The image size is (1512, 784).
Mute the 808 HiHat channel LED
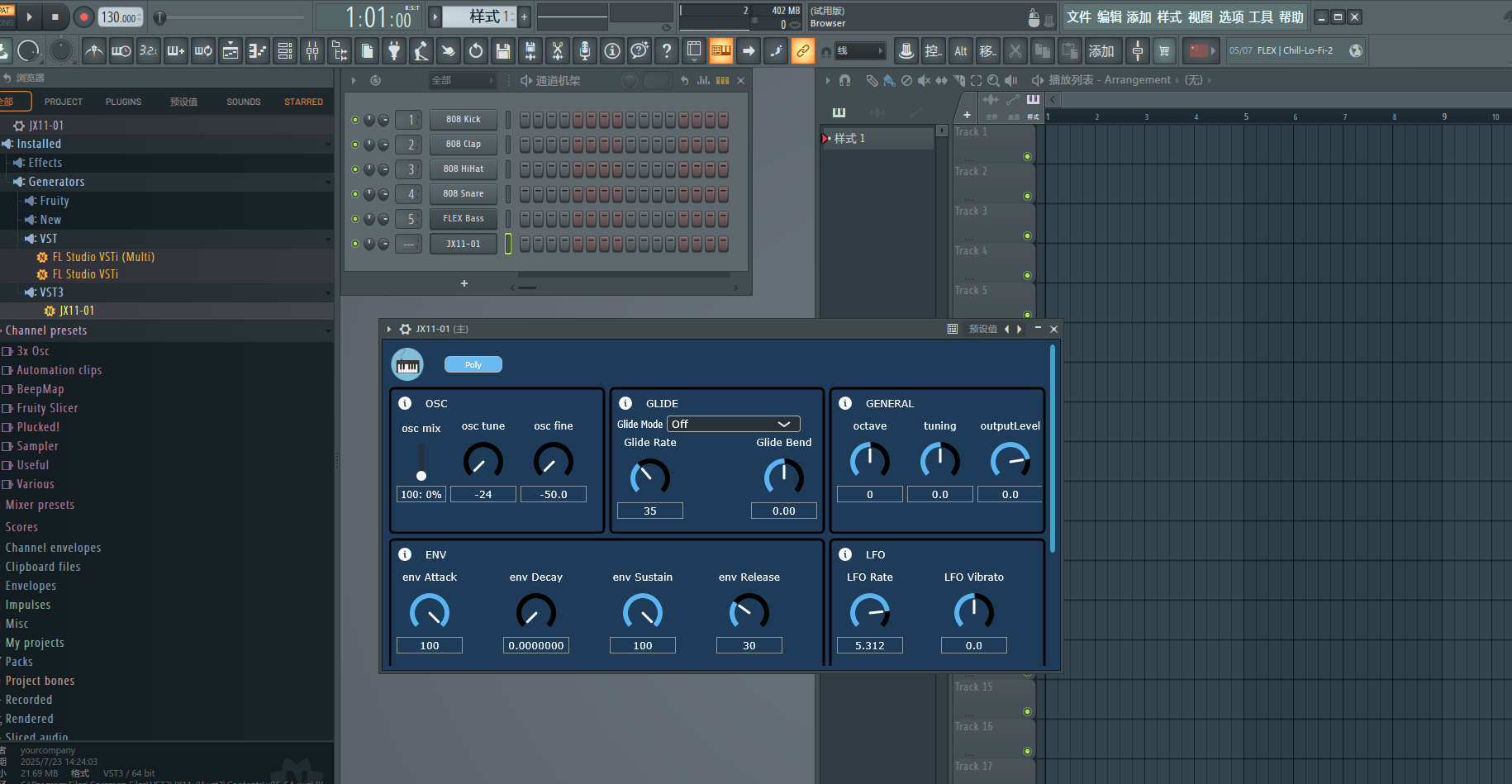355,169
